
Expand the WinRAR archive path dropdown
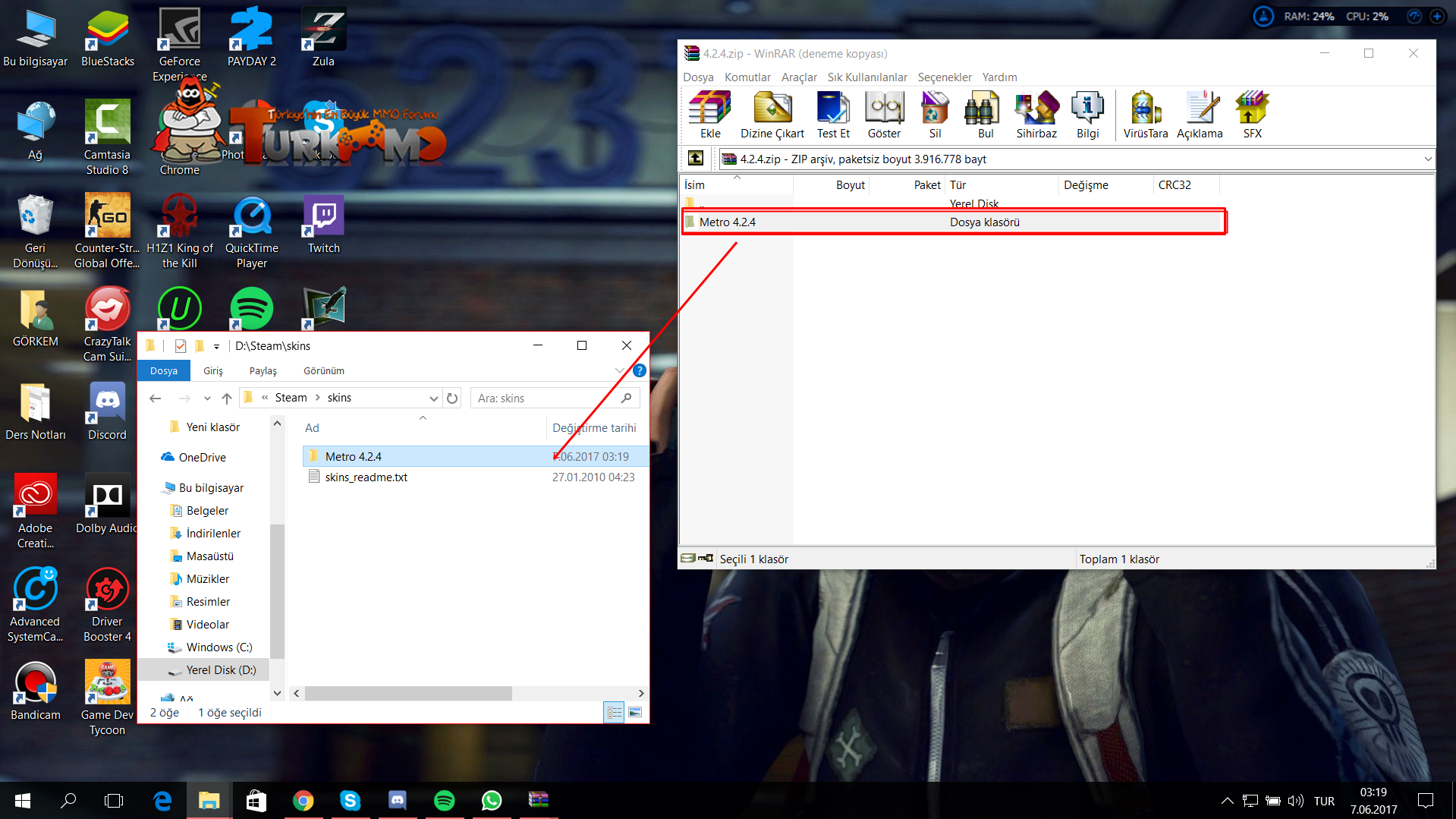coord(1427,159)
